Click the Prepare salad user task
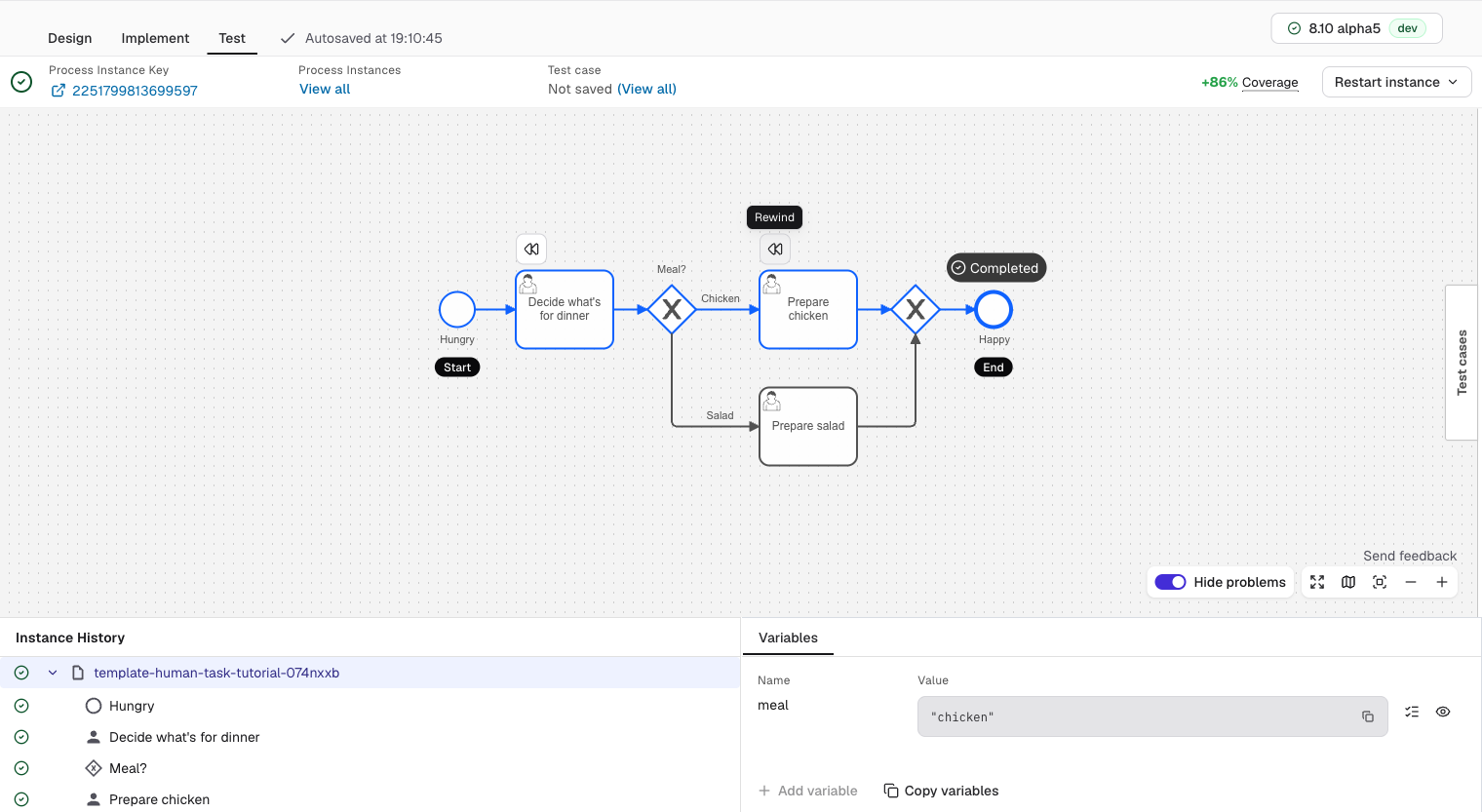The height and width of the screenshot is (812, 1482). tap(808, 427)
